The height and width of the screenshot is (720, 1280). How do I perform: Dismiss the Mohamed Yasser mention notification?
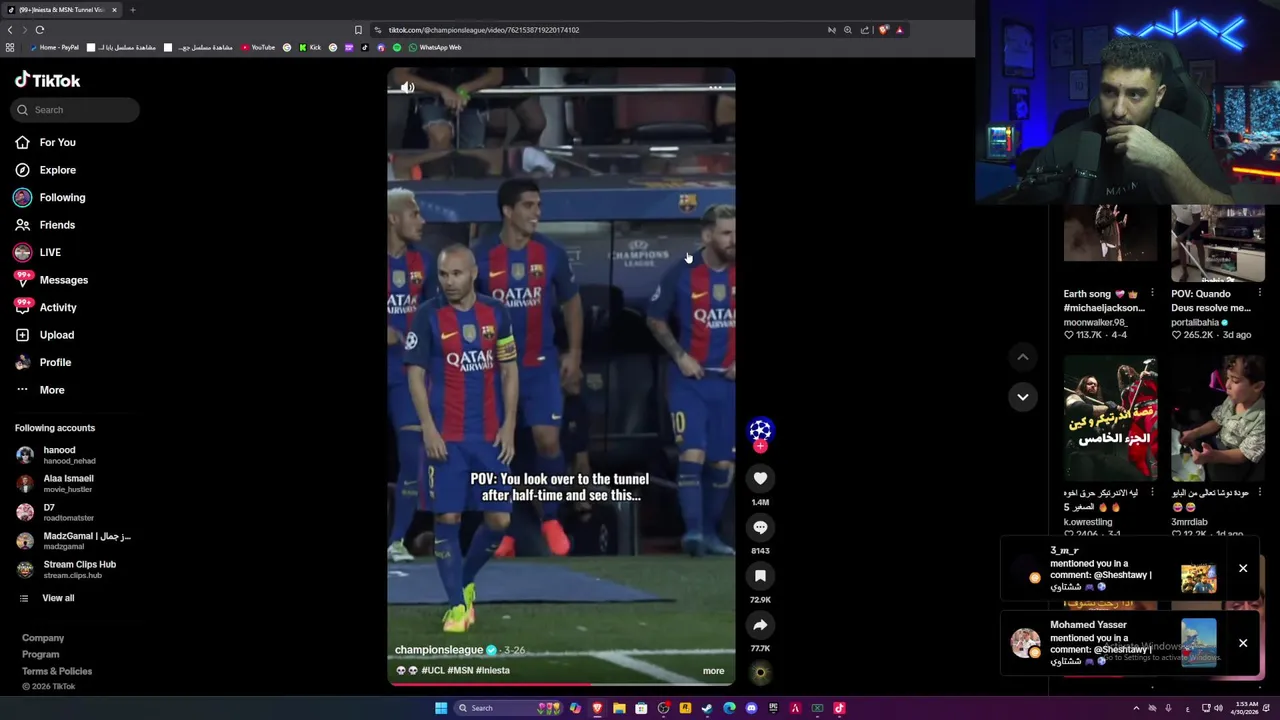point(1243,643)
